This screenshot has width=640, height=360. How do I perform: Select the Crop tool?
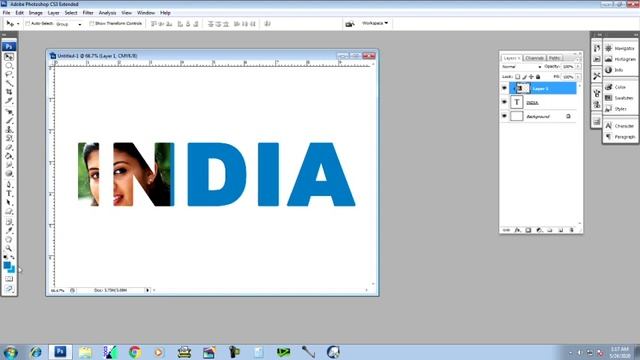pyautogui.click(x=9, y=92)
